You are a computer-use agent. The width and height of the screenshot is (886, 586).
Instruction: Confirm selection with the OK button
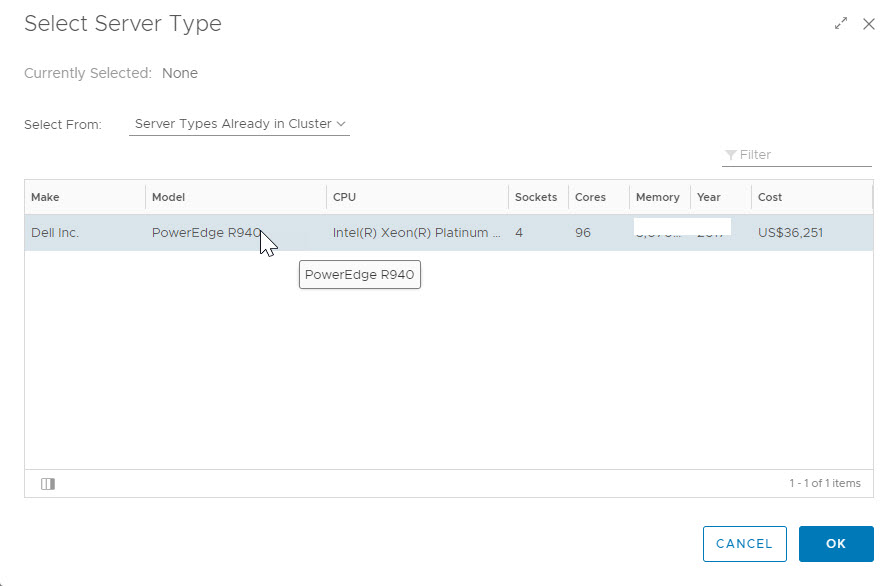pyautogui.click(x=836, y=544)
